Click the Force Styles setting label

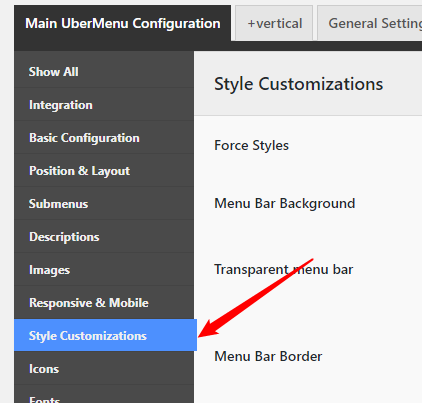pos(251,146)
